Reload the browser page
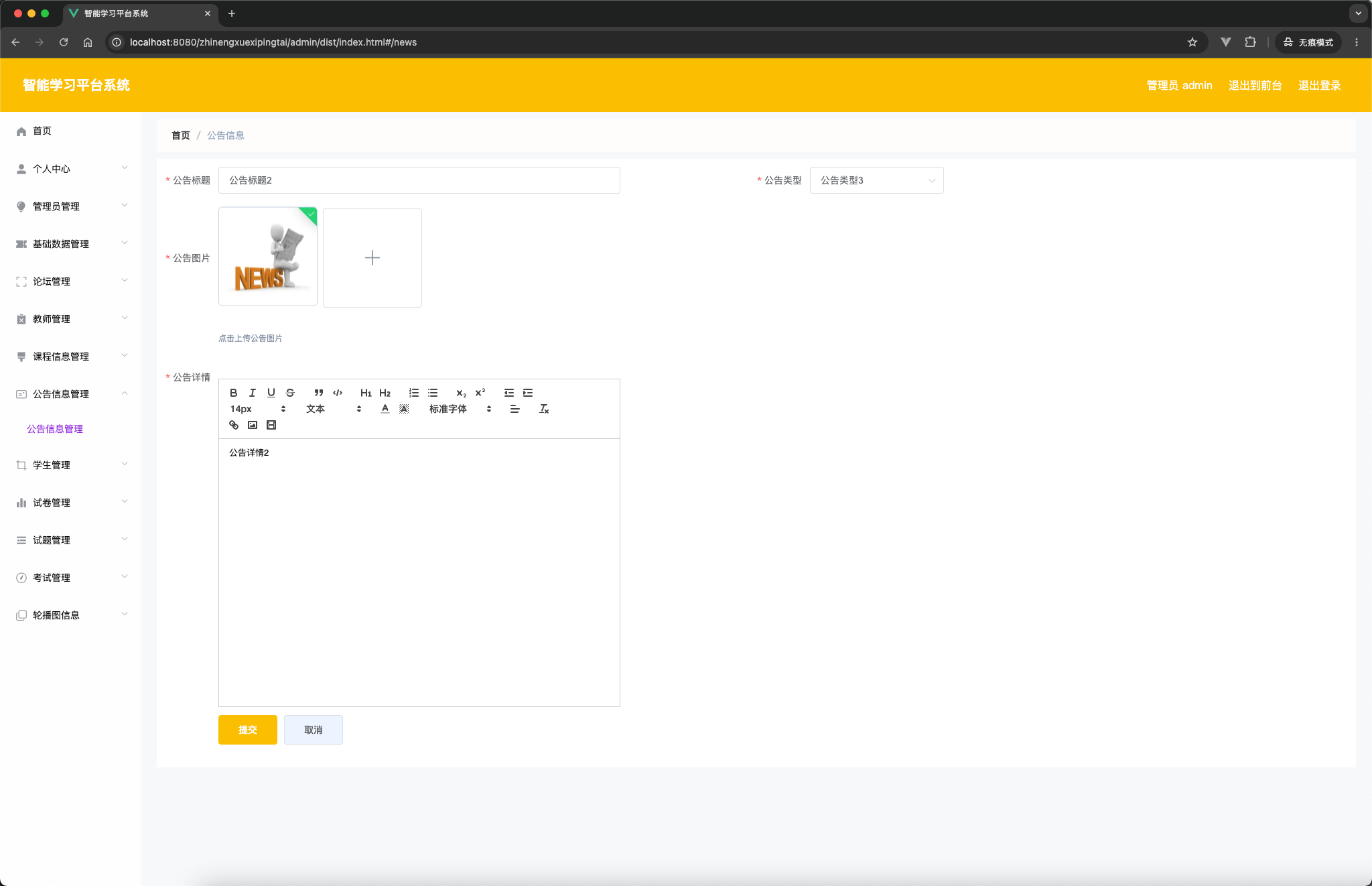Viewport: 1372px width, 886px height. pyautogui.click(x=64, y=42)
